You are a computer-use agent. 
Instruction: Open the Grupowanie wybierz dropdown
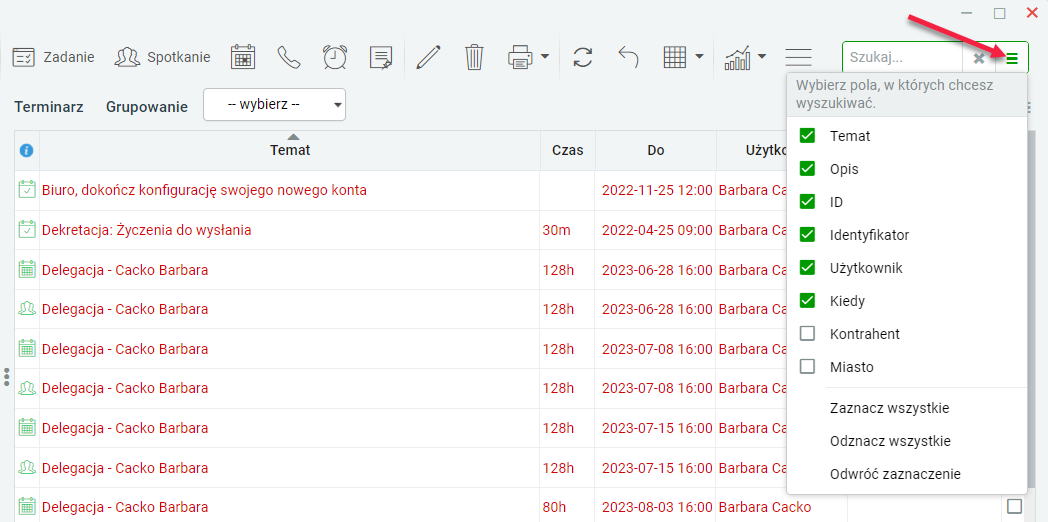(x=275, y=105)
